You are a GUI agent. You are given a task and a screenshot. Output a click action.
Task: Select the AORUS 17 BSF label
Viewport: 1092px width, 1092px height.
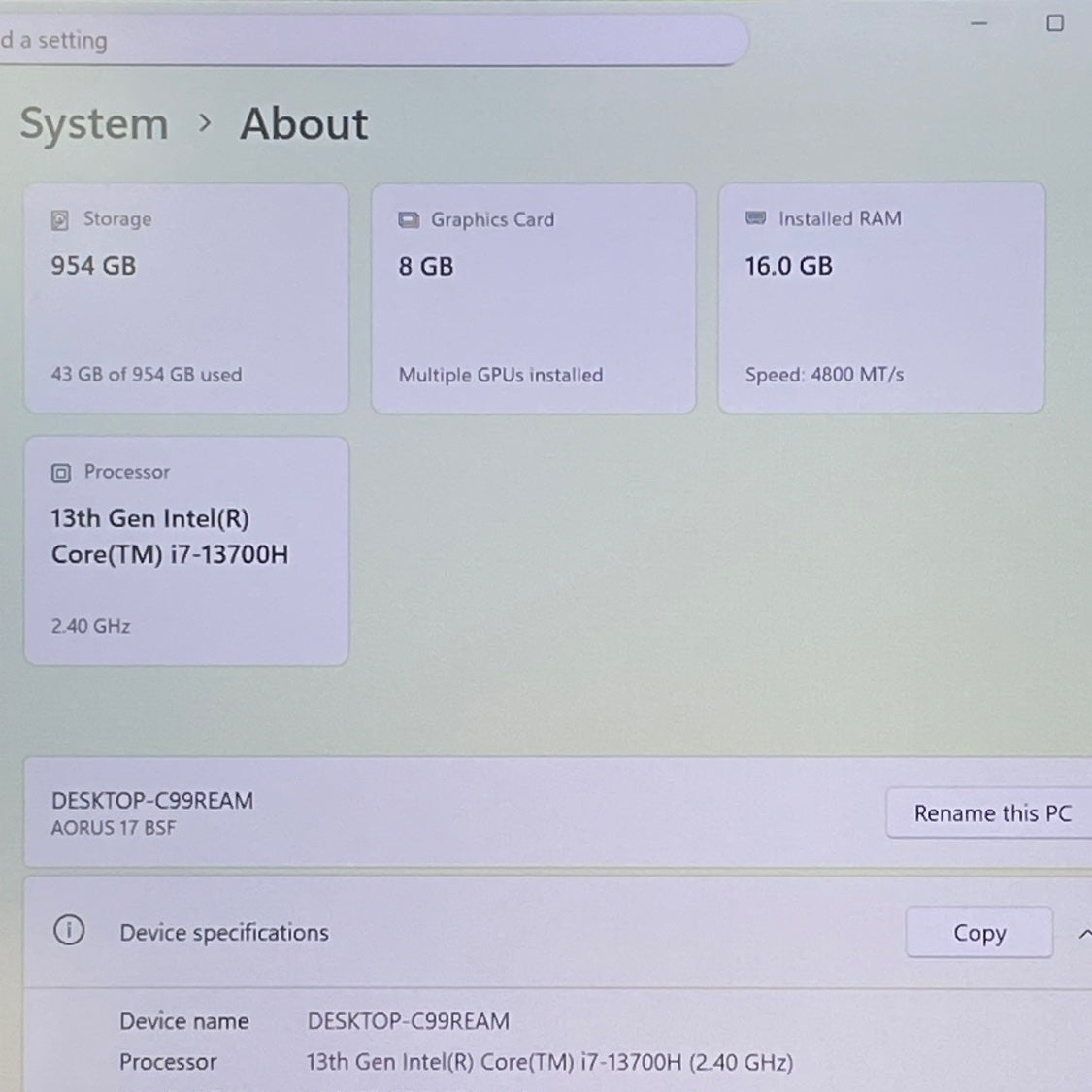tap(113, 828)
